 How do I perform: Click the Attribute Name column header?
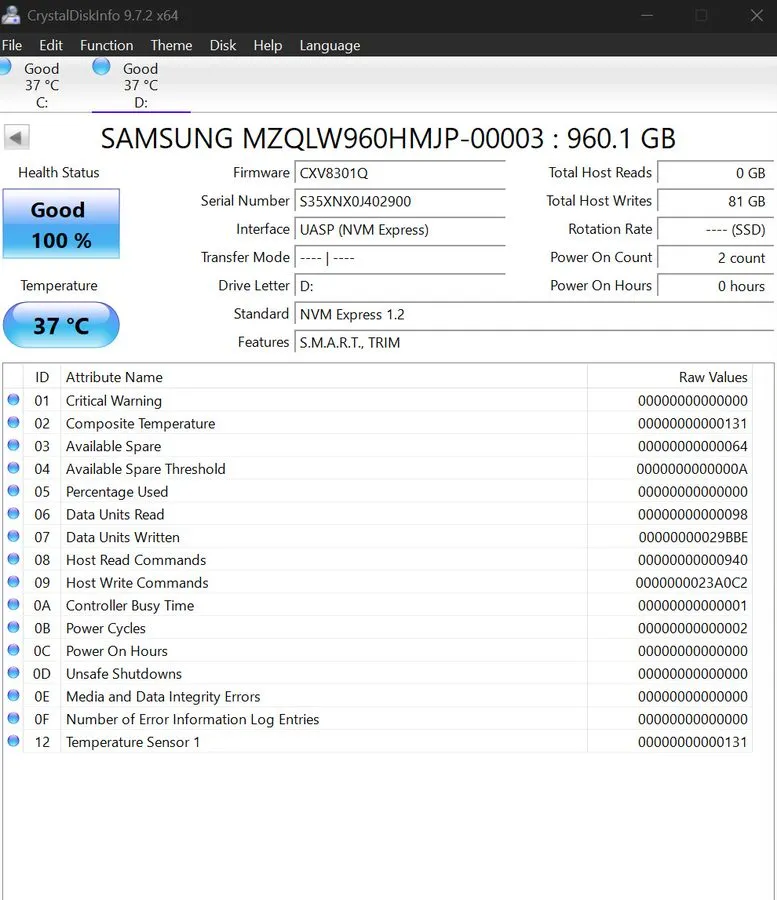[x=324, y=377]
